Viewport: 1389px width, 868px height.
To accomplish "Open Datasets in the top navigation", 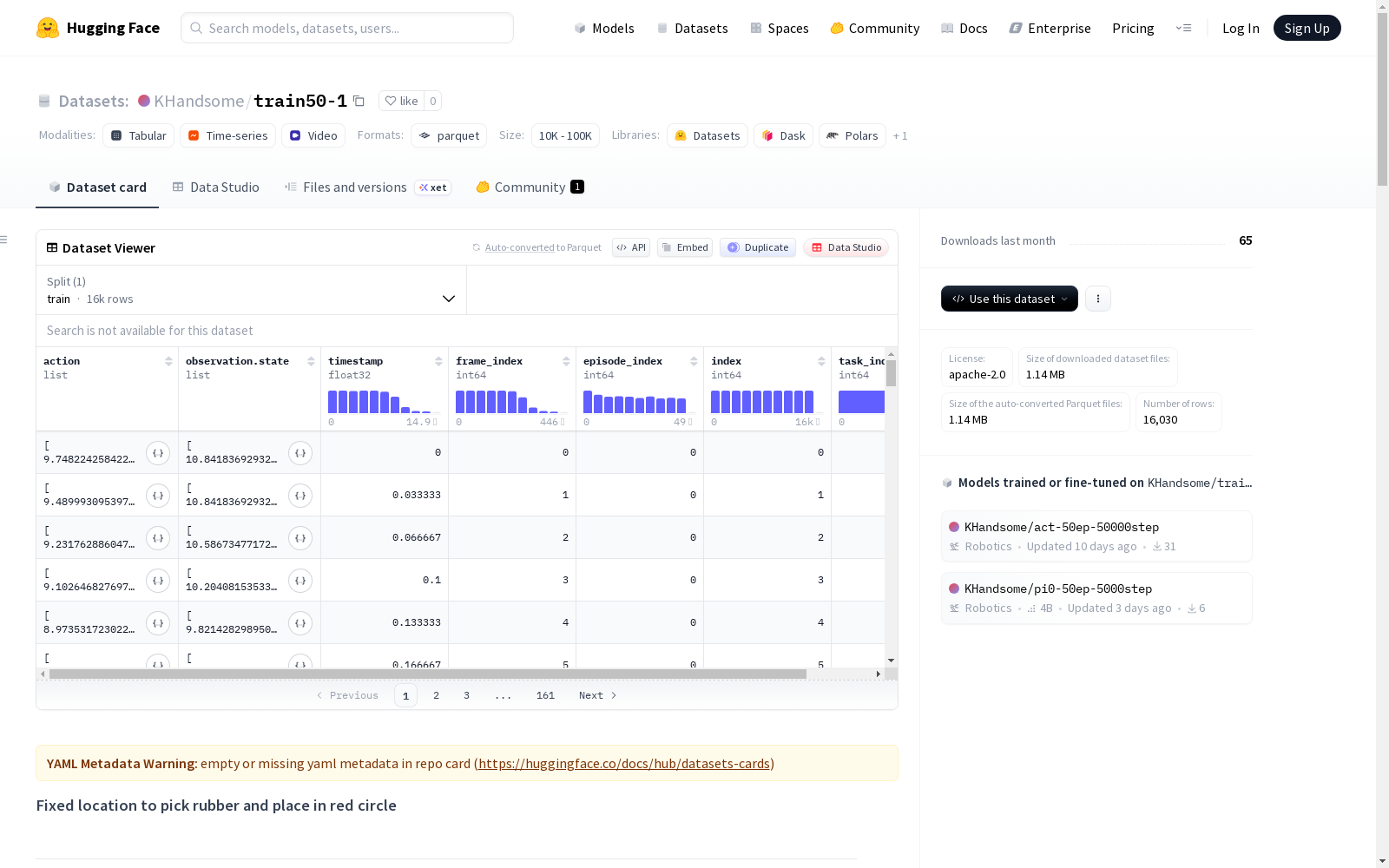I will (692, 28).
